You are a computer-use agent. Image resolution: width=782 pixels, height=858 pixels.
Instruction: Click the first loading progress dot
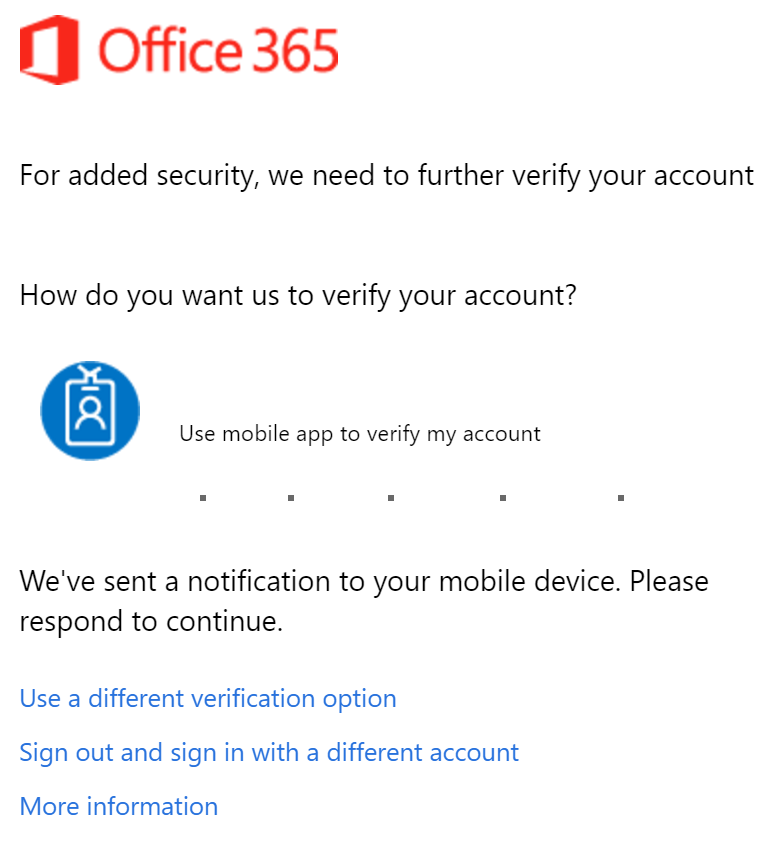point(203,497)
